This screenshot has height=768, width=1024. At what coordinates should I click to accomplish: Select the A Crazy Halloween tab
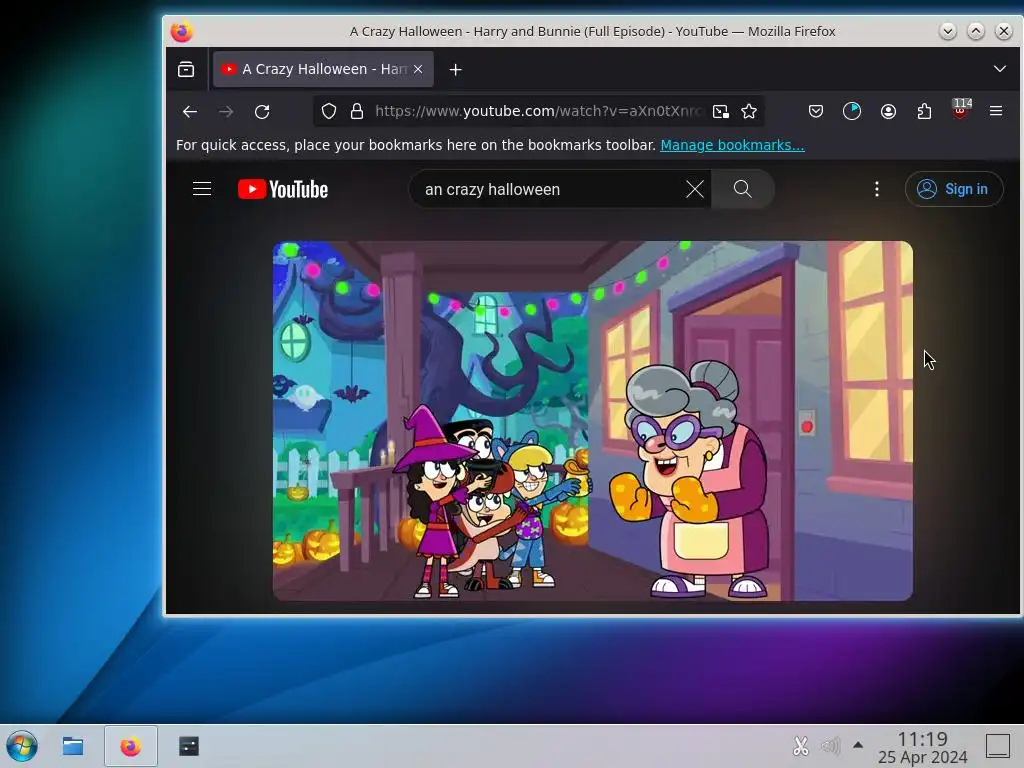tap(323, 69)
